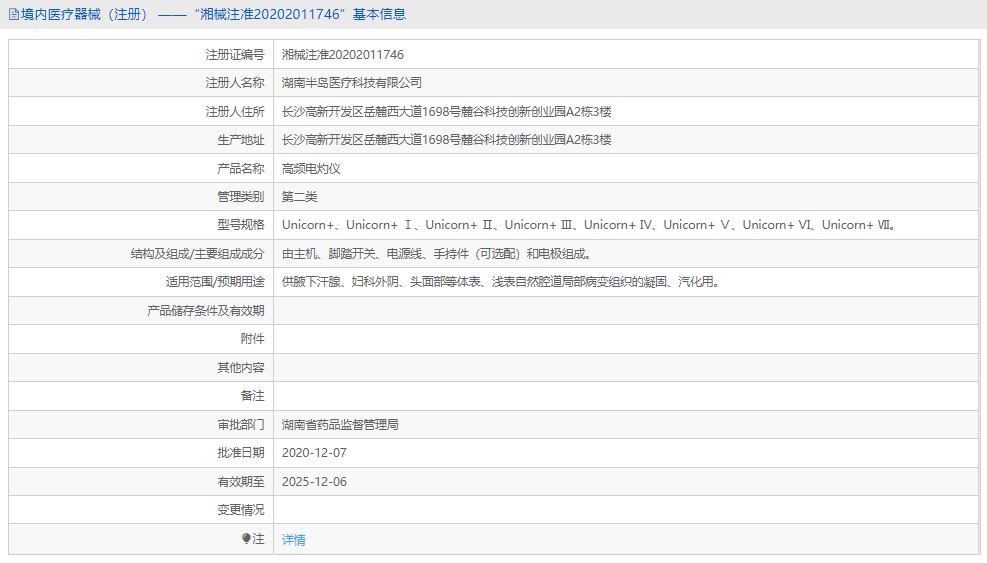Click the document icon beside the page title
987x563 pixels.
pyautogui.click(x=13, y=14)
